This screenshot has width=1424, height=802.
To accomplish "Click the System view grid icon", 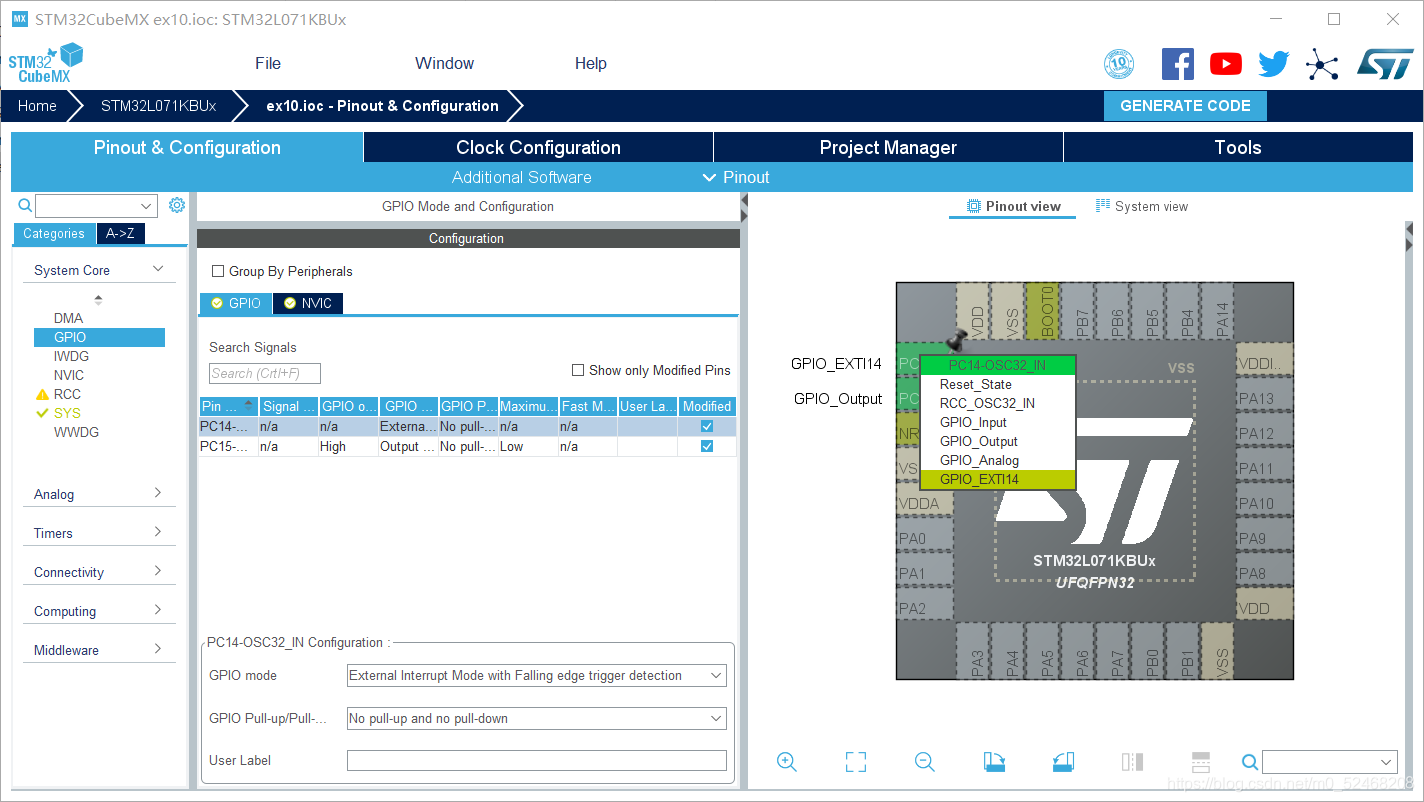I will pos(1103,206).
